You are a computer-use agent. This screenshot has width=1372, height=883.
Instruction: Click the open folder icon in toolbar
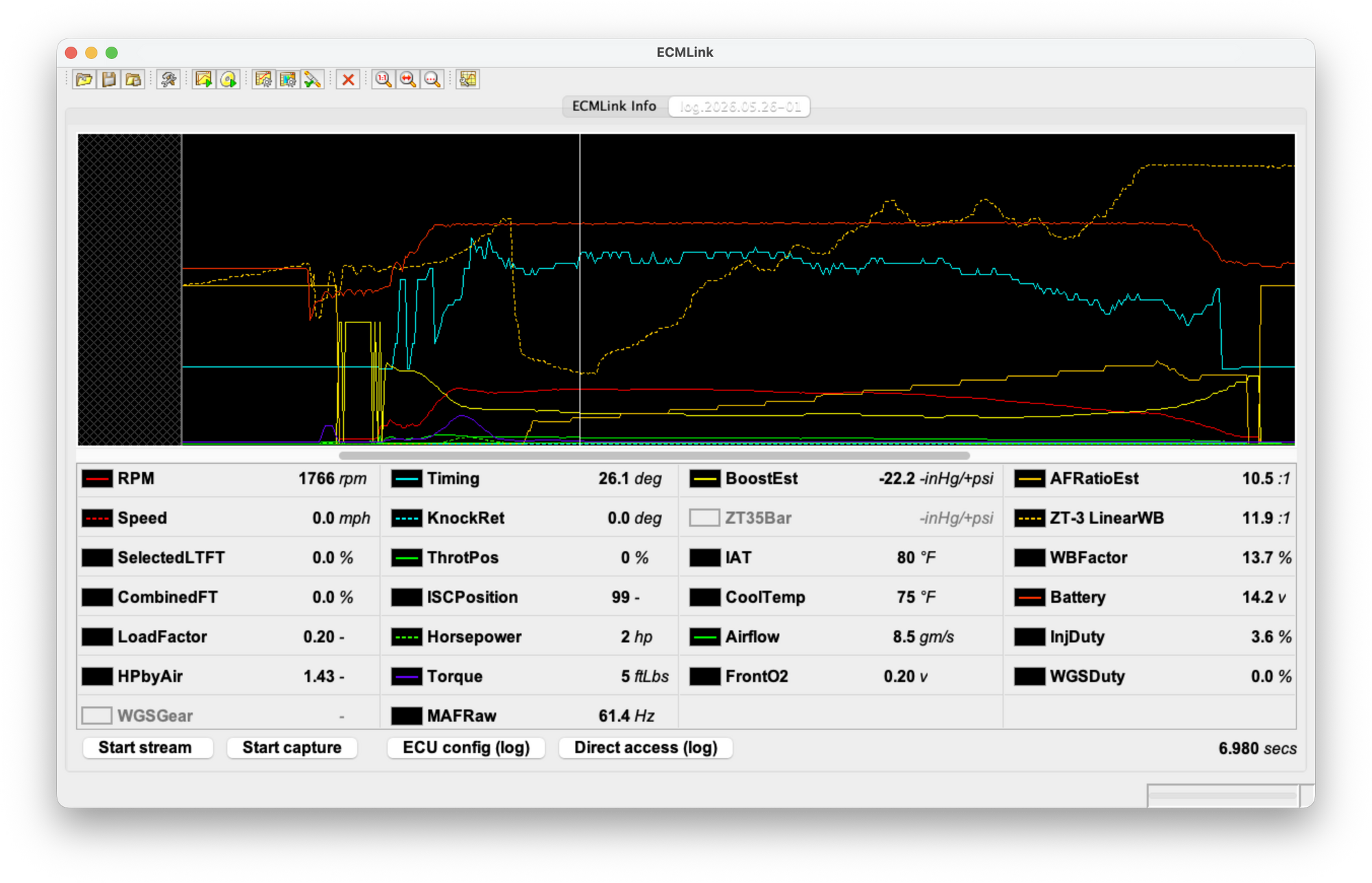coord(84,80)
